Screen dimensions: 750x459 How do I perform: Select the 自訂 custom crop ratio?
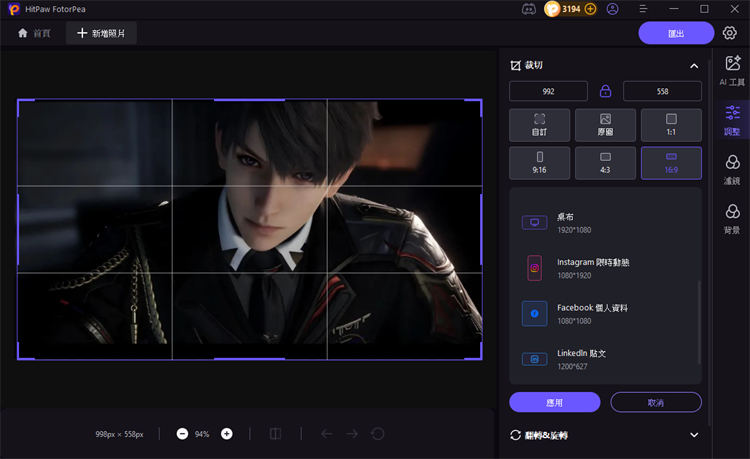click(x=540, y=125)
